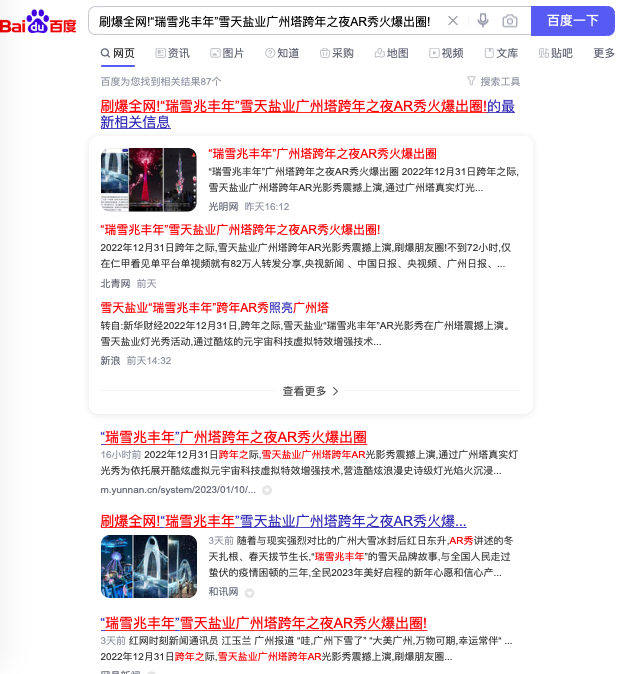Open the Guangzhou Tower news thumbnail from 光明网

click(149, 180)
